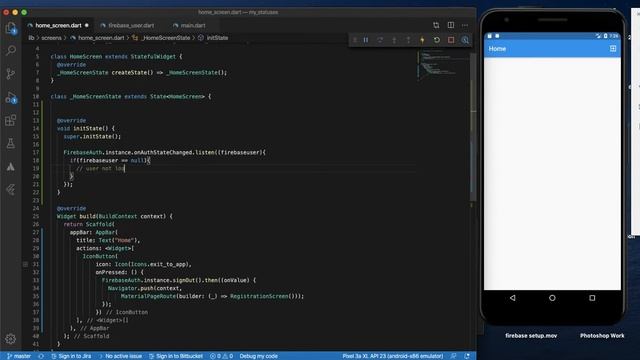Tap Android recents square button on emulator
This screenshot has width=640, height=360.
click(592, 298)
